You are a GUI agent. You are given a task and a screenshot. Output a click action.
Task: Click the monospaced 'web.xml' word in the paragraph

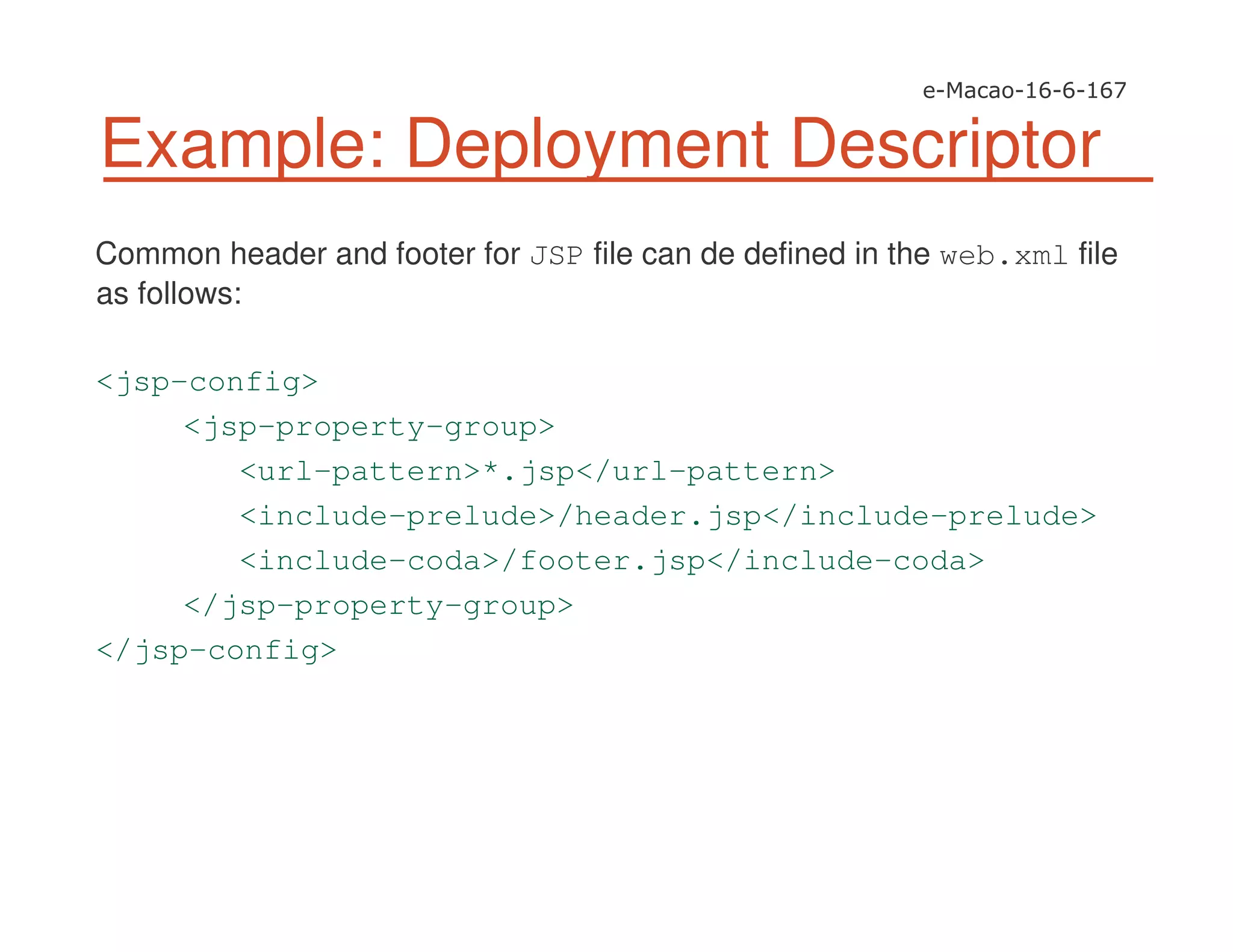coord(1004,256)
